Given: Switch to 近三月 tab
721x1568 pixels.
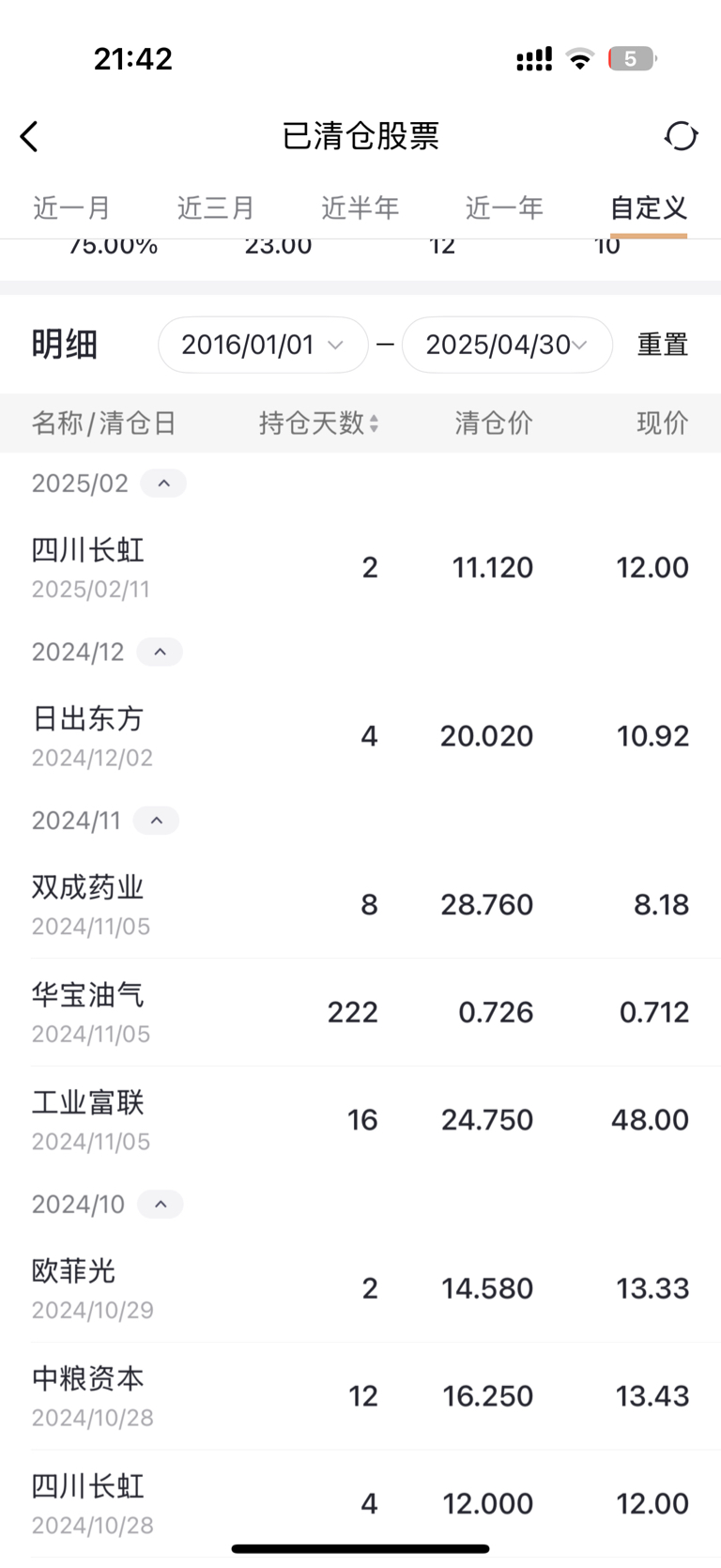Looking at the screenshot, I should (x=216, y=208).
